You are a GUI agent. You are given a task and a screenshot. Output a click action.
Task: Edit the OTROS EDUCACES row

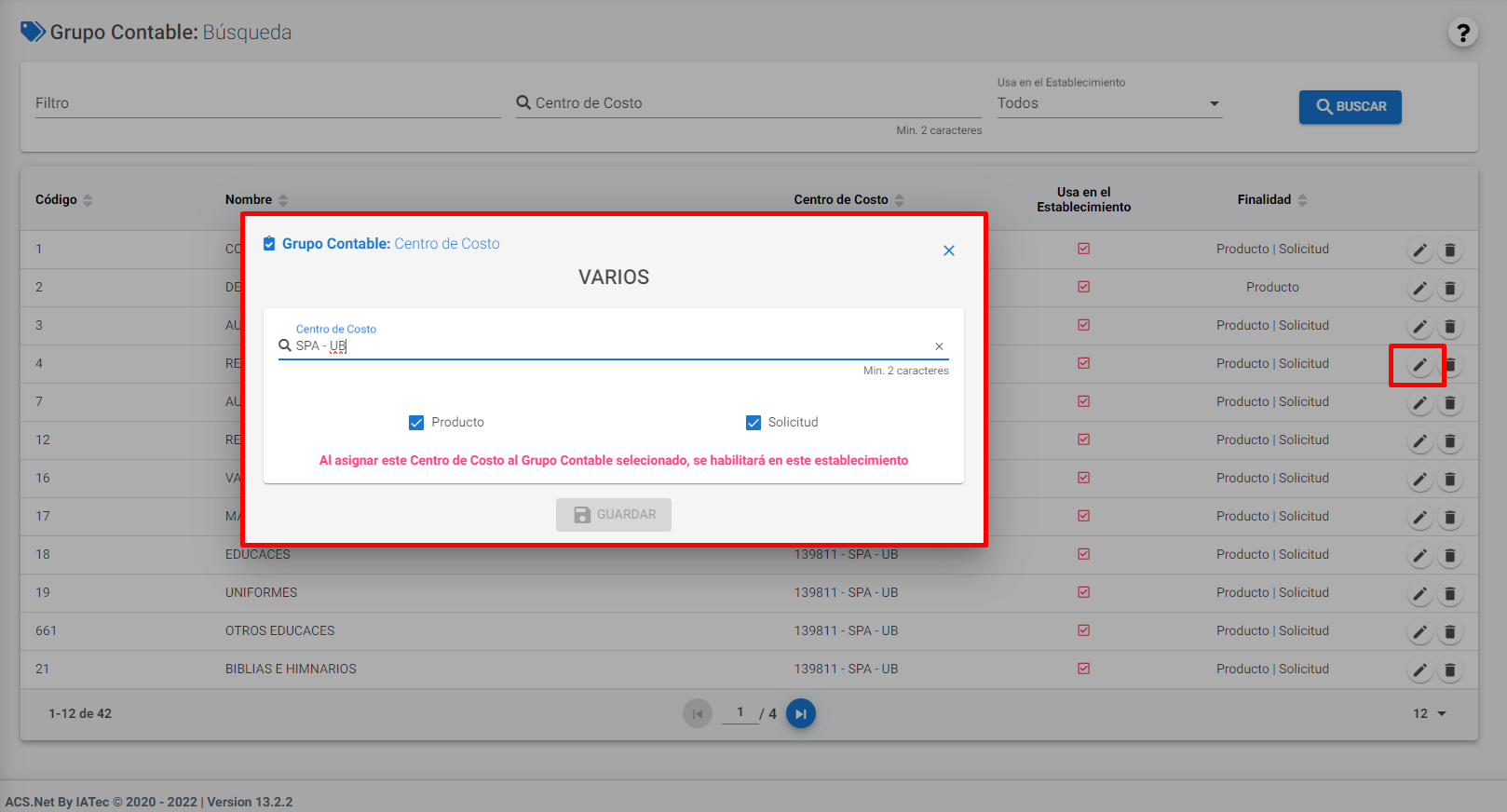1419,632
